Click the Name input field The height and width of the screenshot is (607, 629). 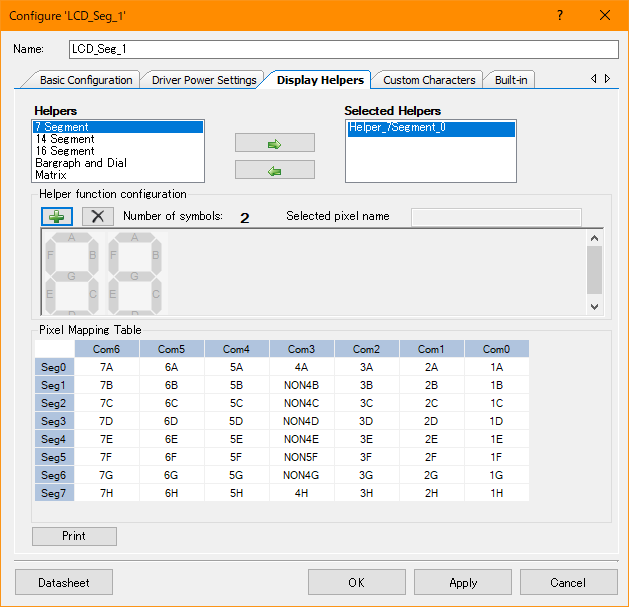point(344,49)
